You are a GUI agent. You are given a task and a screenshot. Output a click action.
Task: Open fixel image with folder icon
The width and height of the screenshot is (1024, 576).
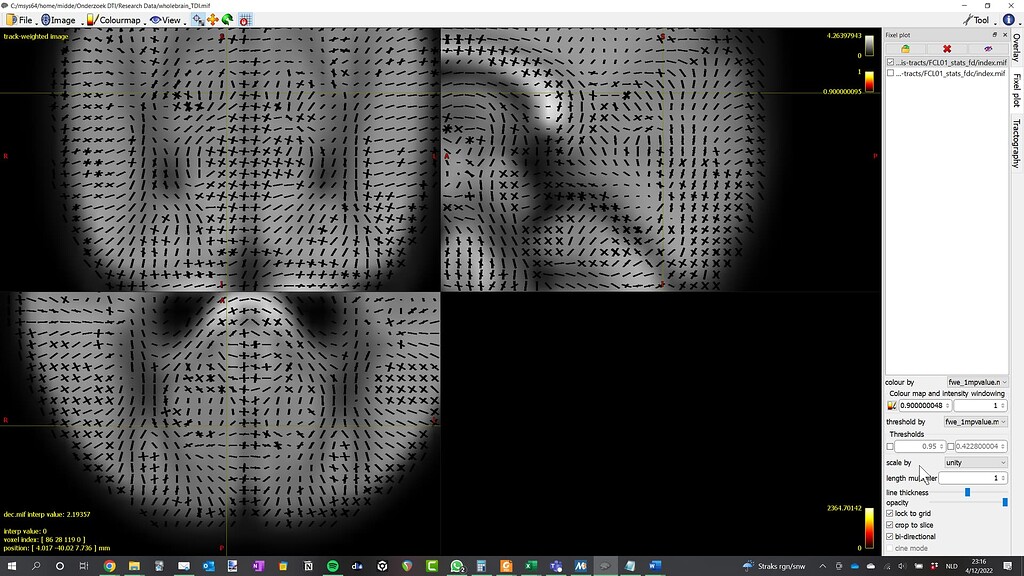coord(905,48)
